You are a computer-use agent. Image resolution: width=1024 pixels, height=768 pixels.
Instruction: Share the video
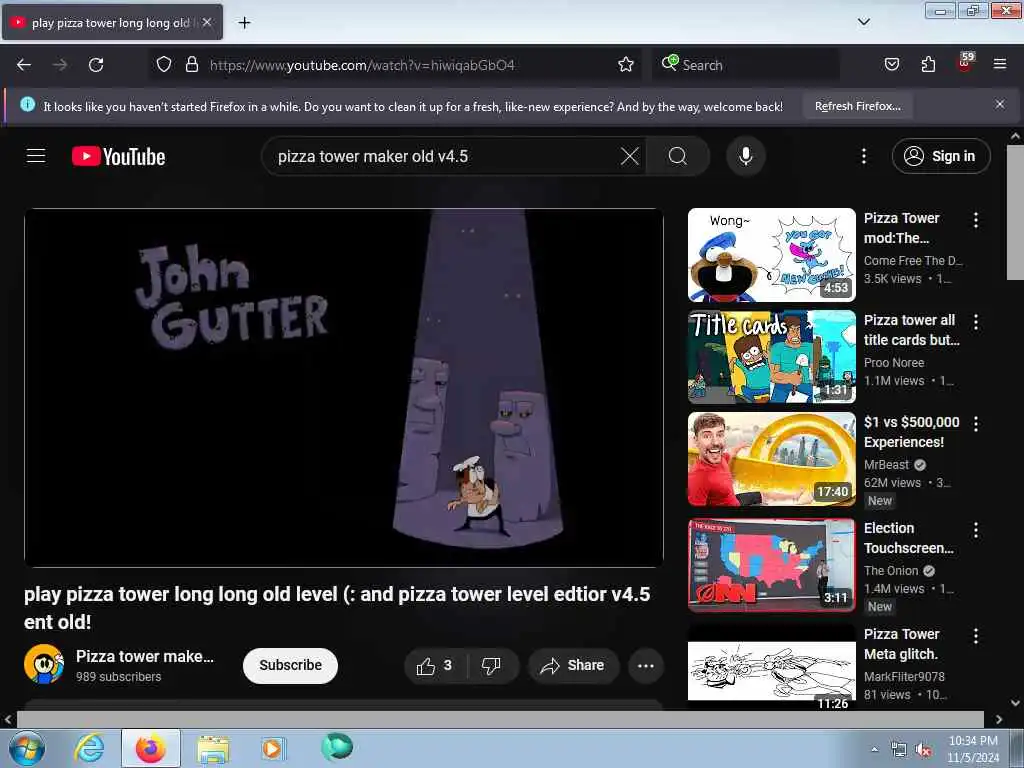coord(572,665)
